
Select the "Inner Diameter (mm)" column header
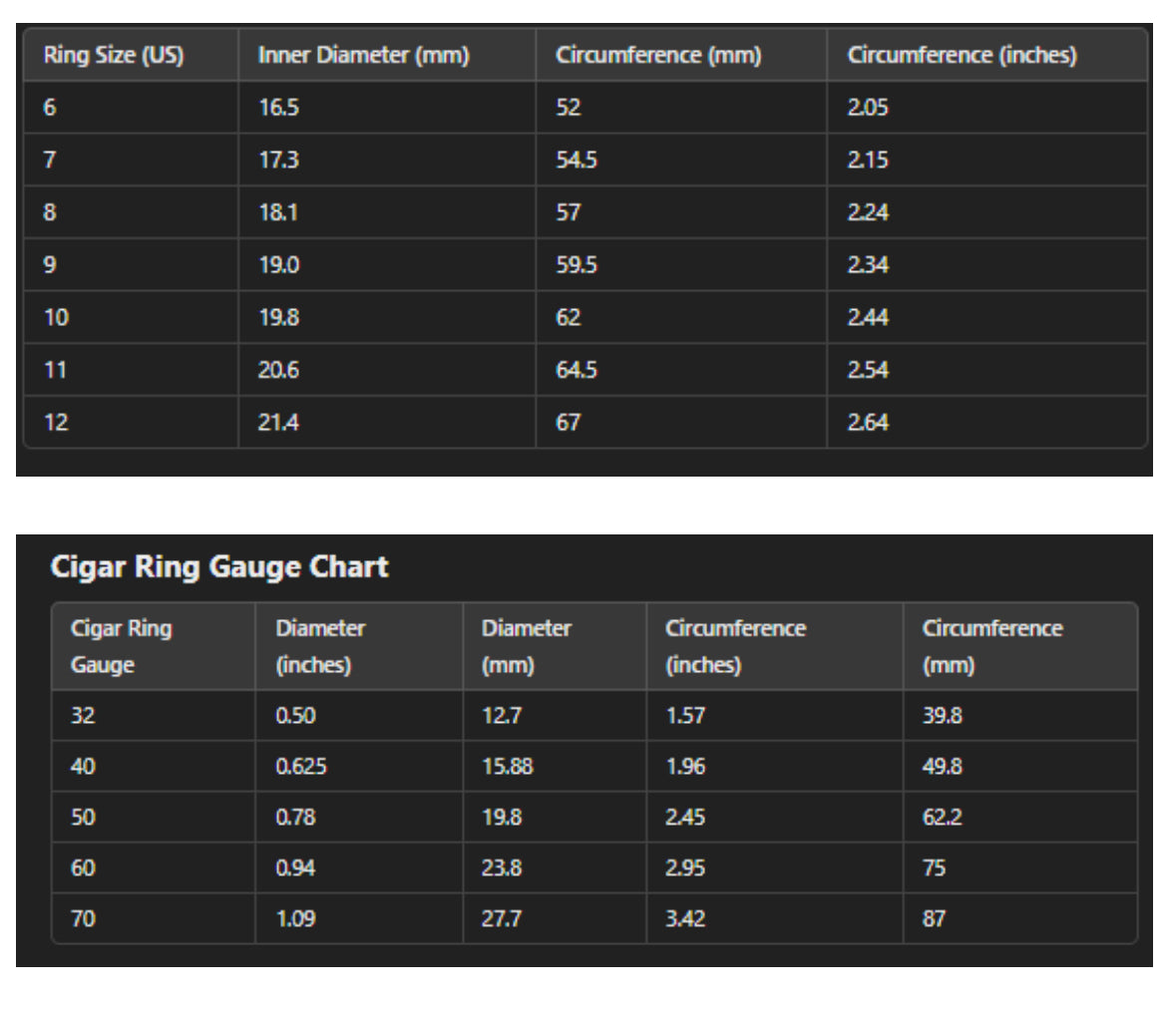(x=363, y=55)
